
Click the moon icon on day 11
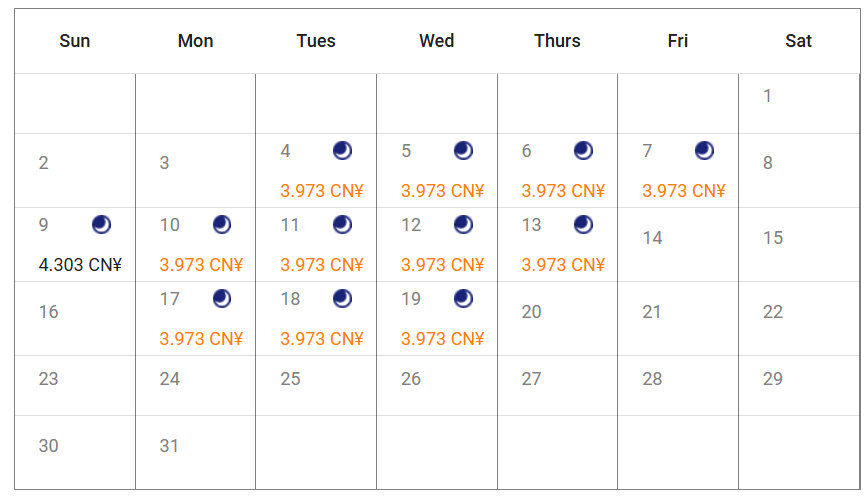[342, 225]
